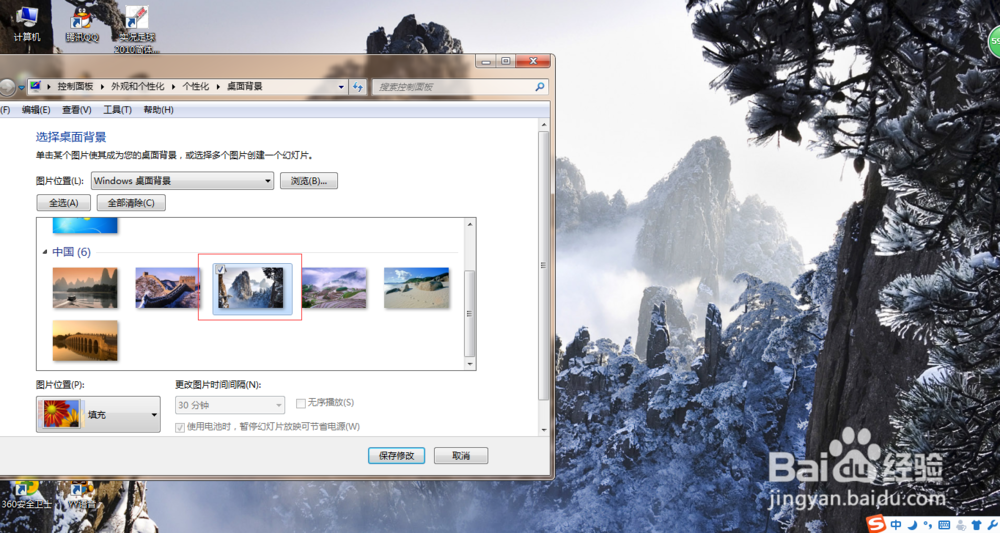Open the 编辑(E) menu
Viewport: 1000px width, 533px height.
pyautogui.click(x=36, y=110)
